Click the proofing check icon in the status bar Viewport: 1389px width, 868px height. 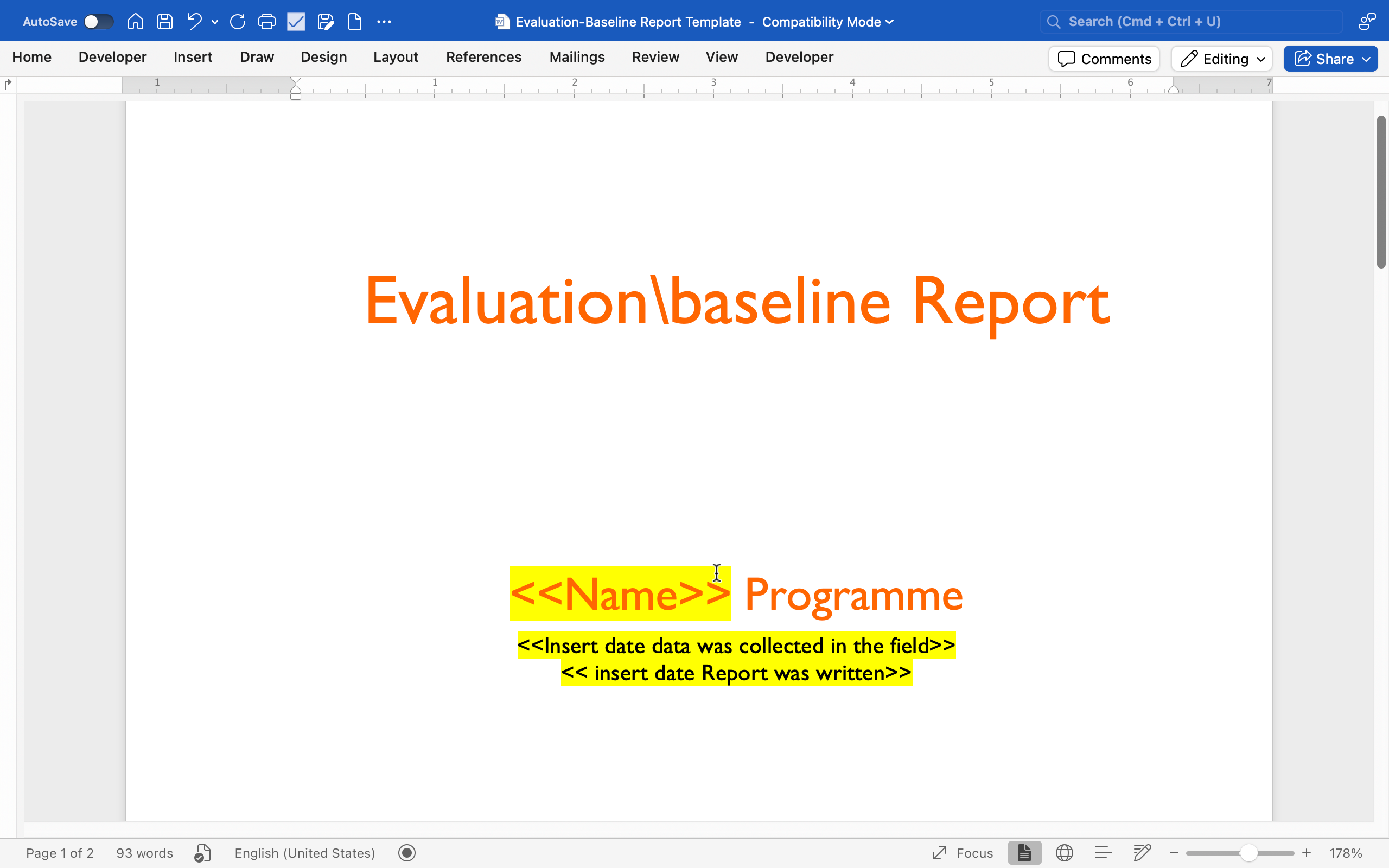[202, 853]
